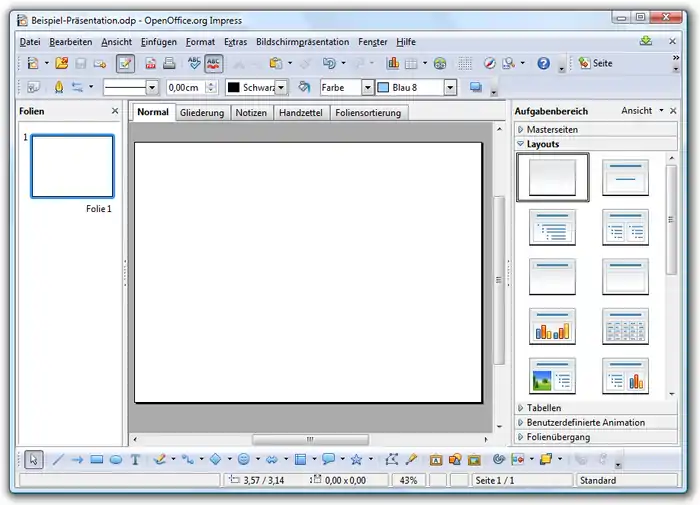
Task: Open the Farbe fill type dropdown
Action: tap(367, 88)
